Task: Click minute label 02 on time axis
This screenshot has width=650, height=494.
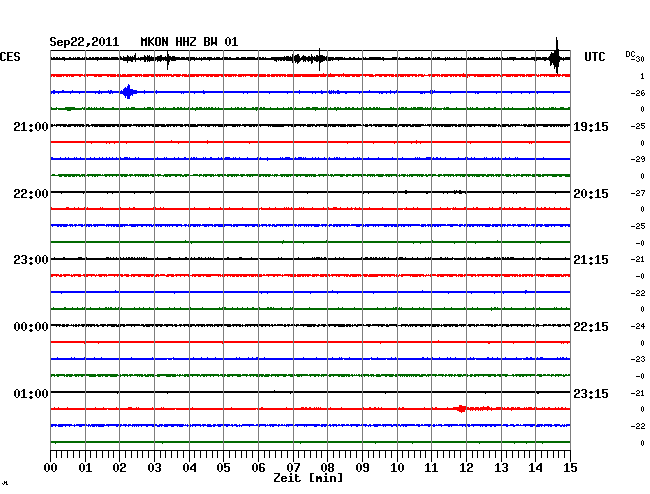Action: (x=119, y=468)
